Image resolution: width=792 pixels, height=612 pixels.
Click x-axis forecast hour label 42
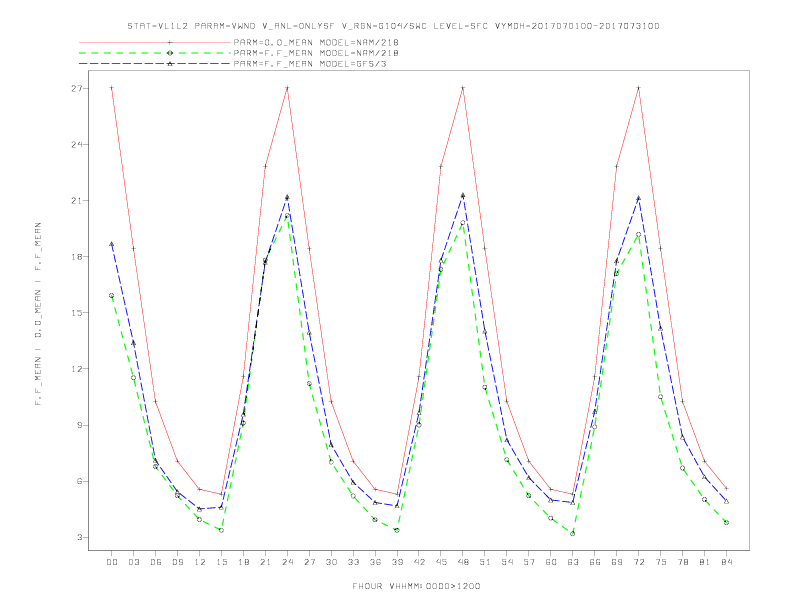(x=419, y=562)
